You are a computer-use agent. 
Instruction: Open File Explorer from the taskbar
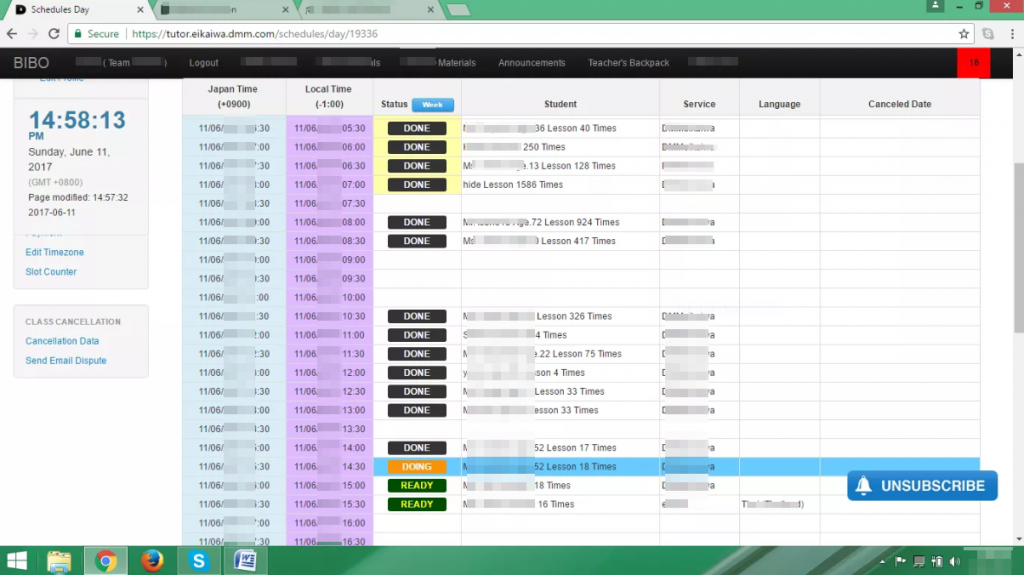coord(59,561)
